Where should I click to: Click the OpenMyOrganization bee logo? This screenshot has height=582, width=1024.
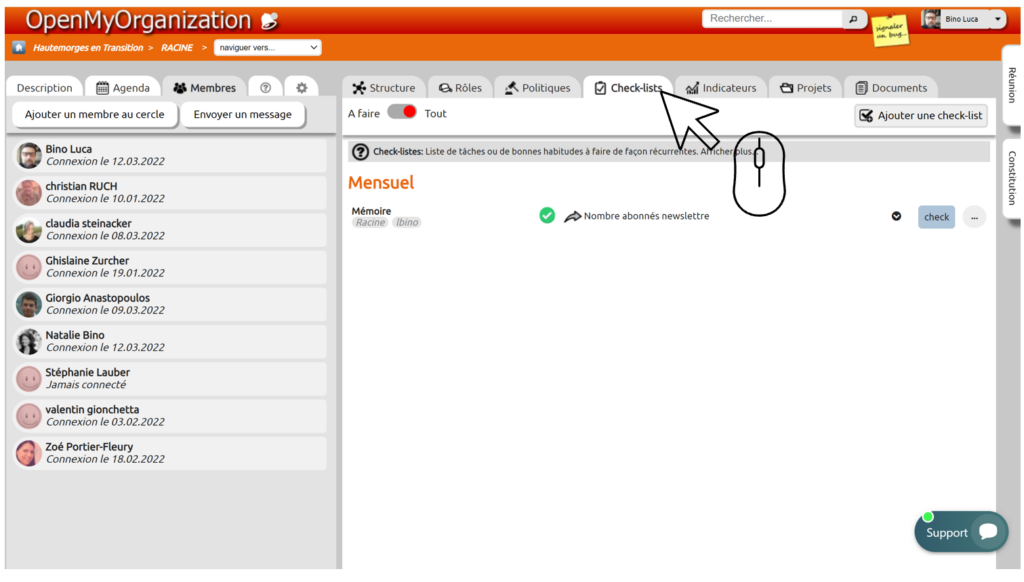coord(270,21)
